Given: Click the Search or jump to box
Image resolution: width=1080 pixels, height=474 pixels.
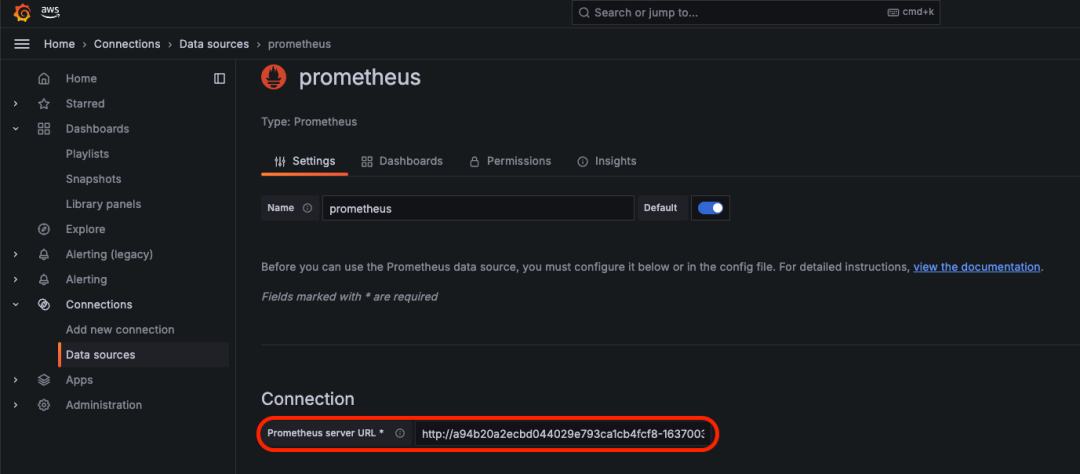Looking at the screenshot, I should (x=756, y=13).
